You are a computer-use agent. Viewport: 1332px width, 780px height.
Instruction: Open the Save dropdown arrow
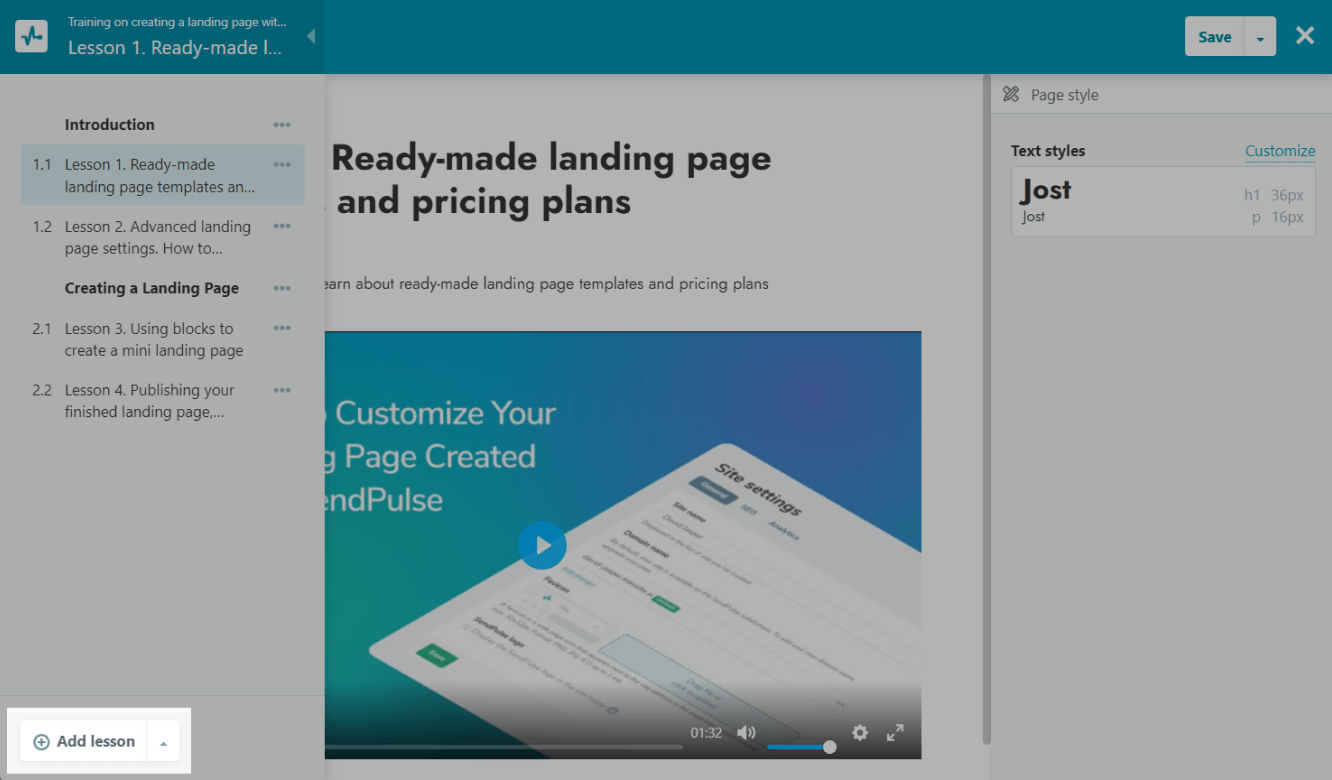(x=1260, y=38)
